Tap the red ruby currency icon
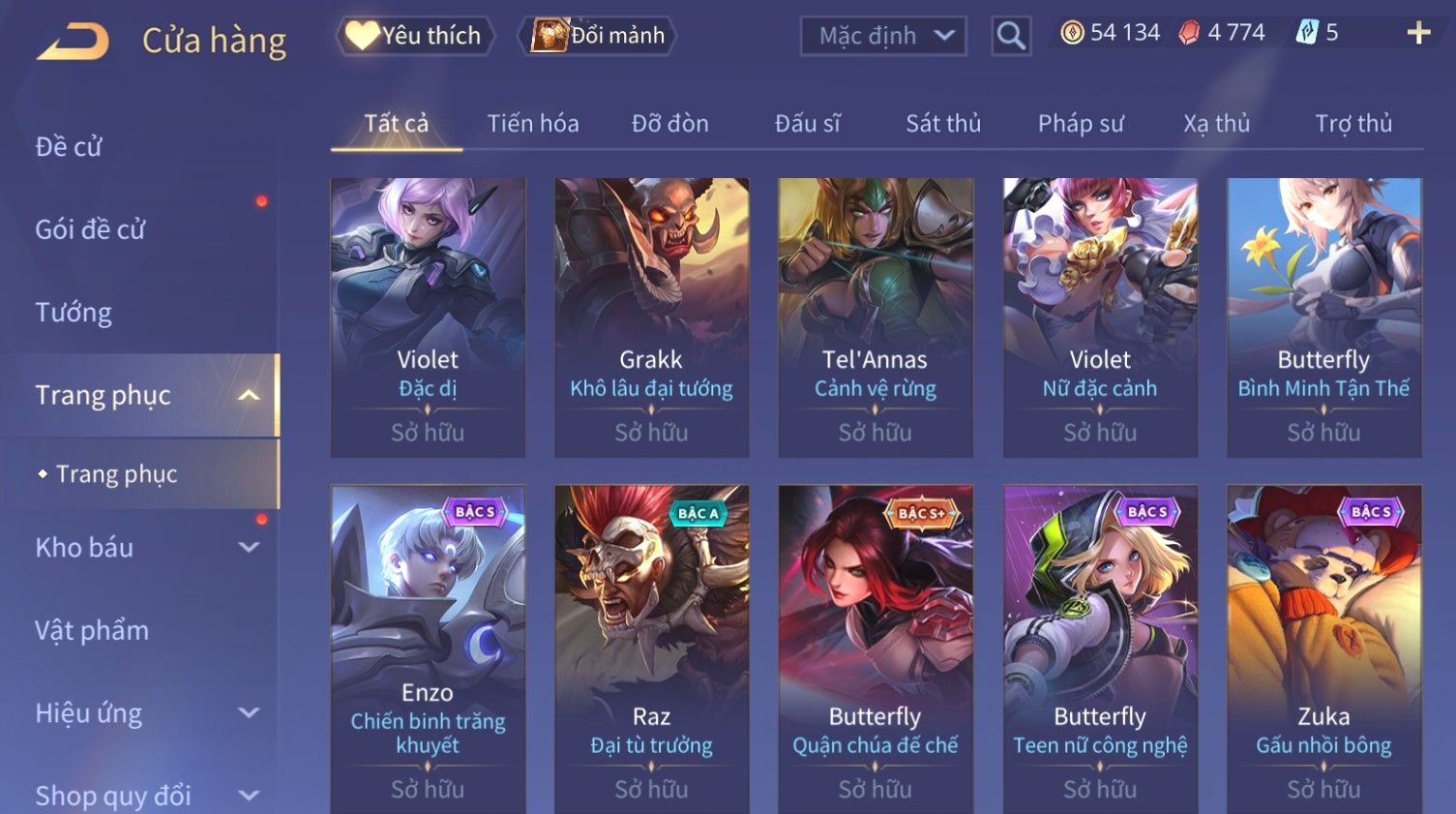Image resolution: width=1456 pixels, height=814 pixels. pos(1189,33)
